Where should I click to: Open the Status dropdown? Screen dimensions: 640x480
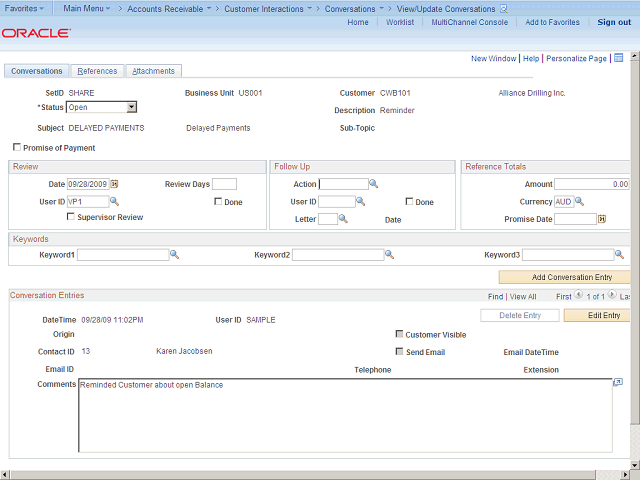[132, 107]
